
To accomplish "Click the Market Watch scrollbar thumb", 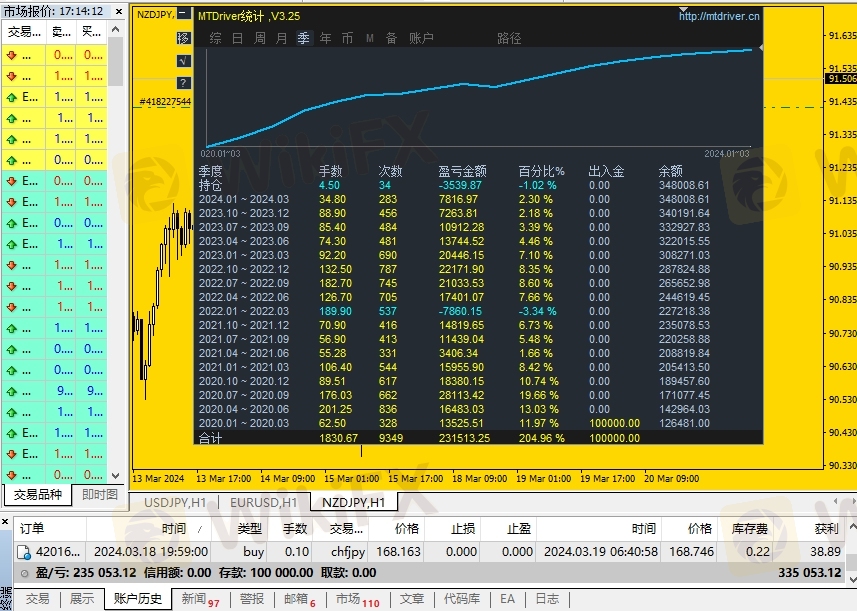I will click(115, 61).
